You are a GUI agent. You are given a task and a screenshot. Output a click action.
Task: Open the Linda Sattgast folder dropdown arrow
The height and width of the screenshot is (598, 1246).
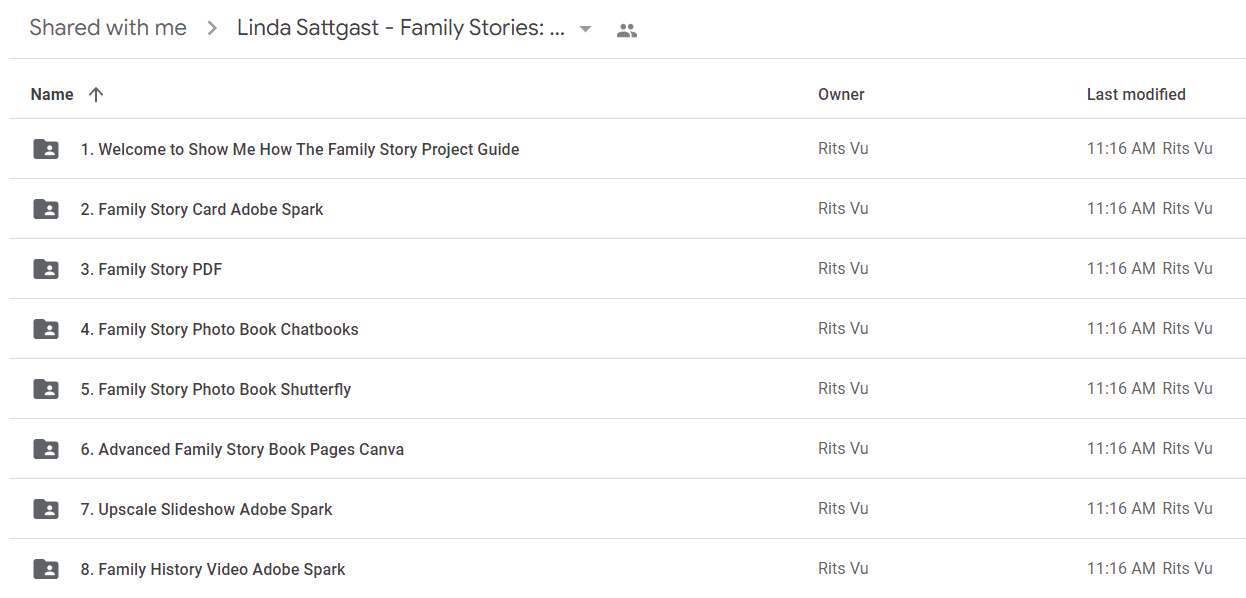[586, 29]
